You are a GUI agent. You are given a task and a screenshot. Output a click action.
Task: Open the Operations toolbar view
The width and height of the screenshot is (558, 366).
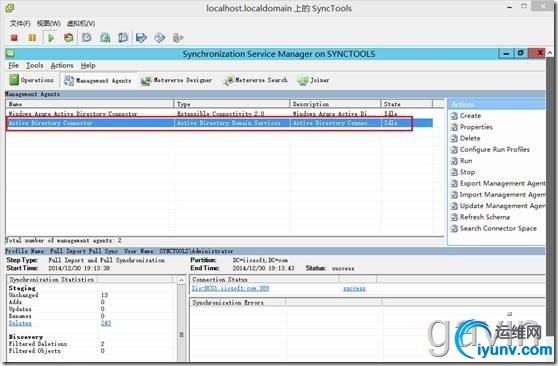tap(31, 80)
